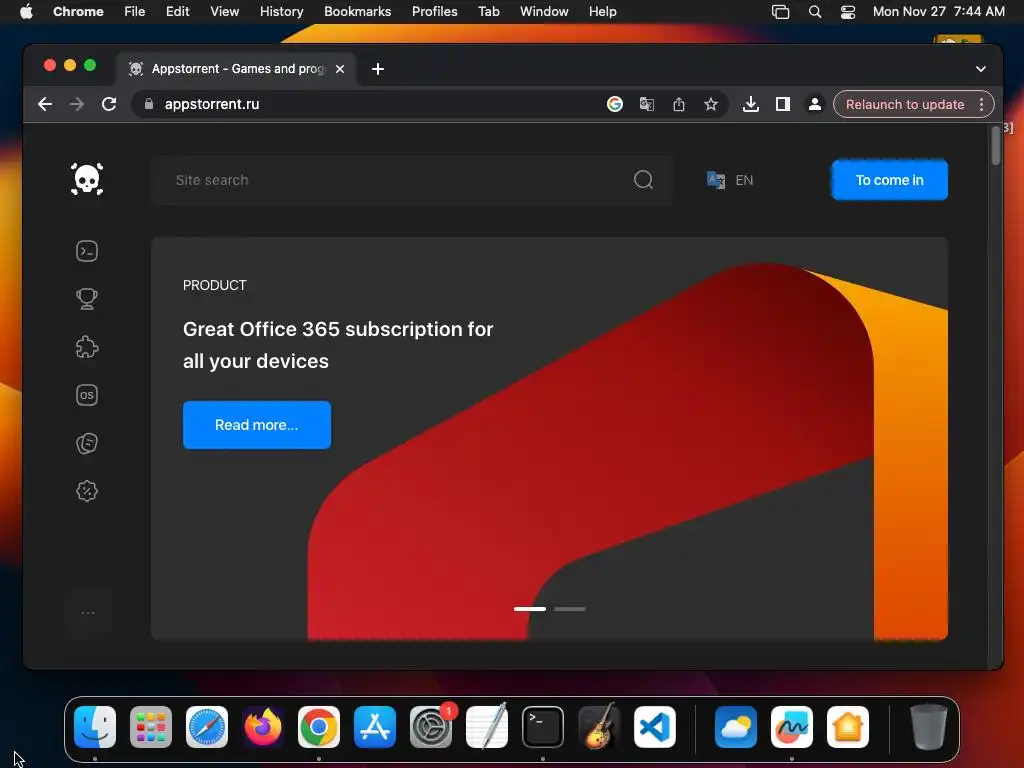Click Spotlight search icon in menu bar
The height and width of the screenshot is (768, 1024).
click(x=815, y=12)
